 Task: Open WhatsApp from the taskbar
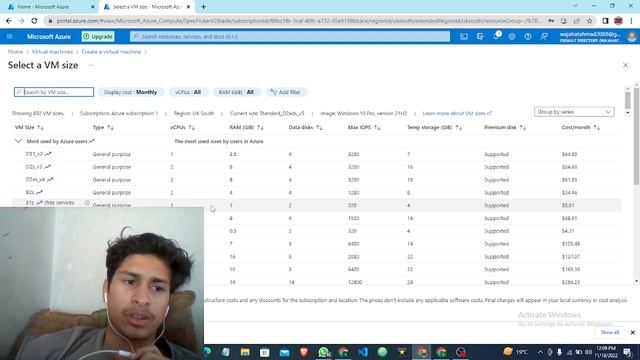(324, 352)
